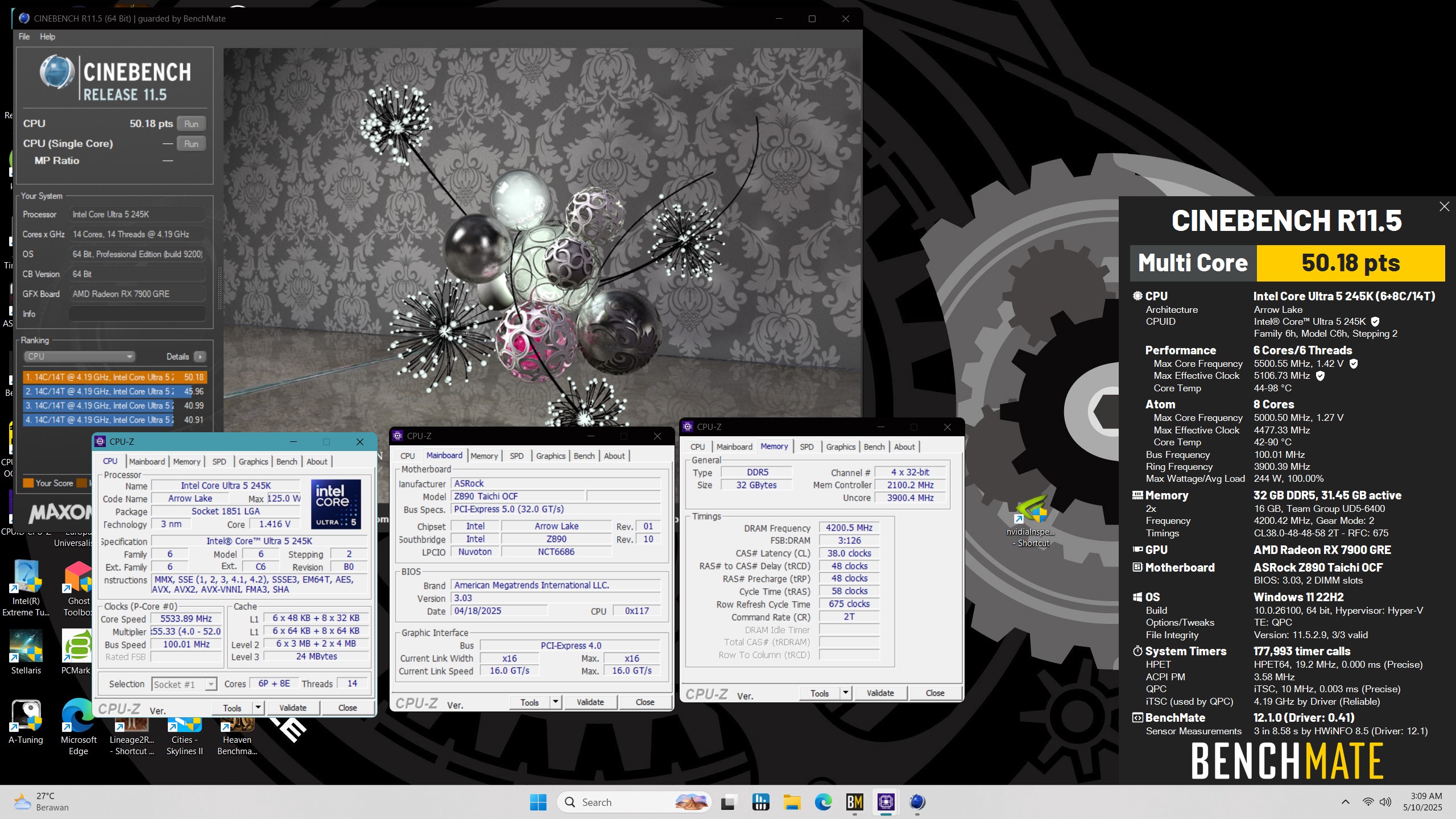
Task: Close the BenchMate result panel
Action: (x=1444, y=206)
